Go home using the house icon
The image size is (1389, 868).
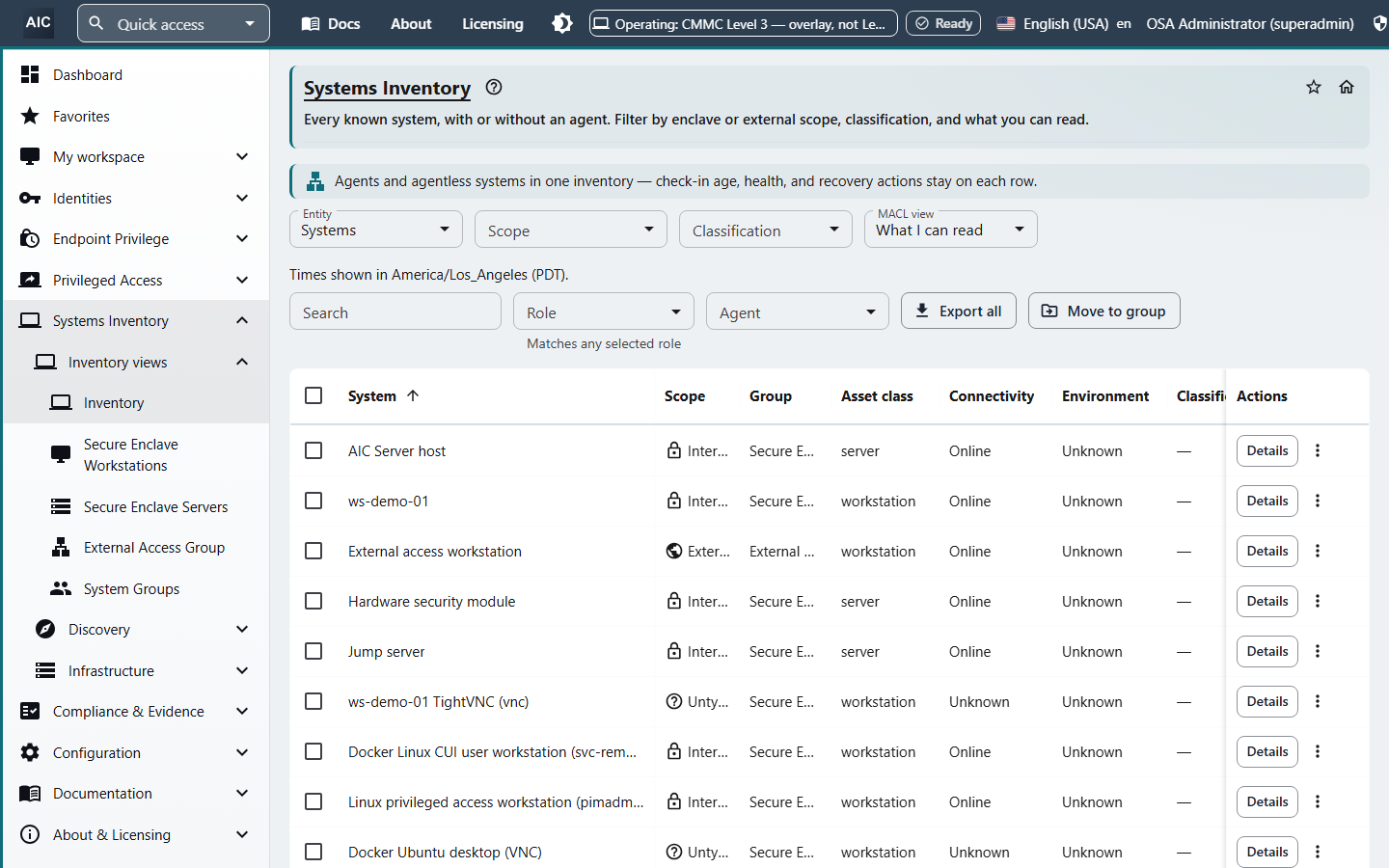[1347, 87]
